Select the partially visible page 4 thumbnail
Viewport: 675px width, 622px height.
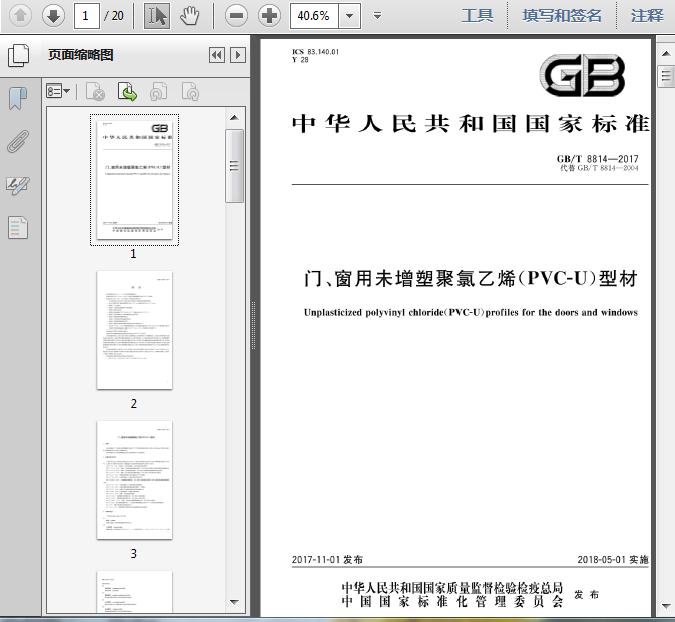coord(134,591)
